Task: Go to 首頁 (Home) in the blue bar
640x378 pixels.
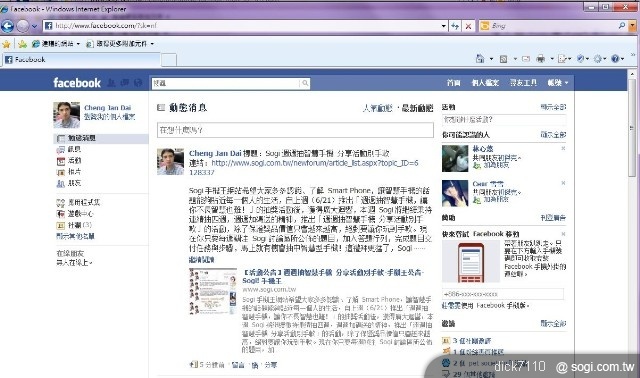Action: [x=453, y=83]
